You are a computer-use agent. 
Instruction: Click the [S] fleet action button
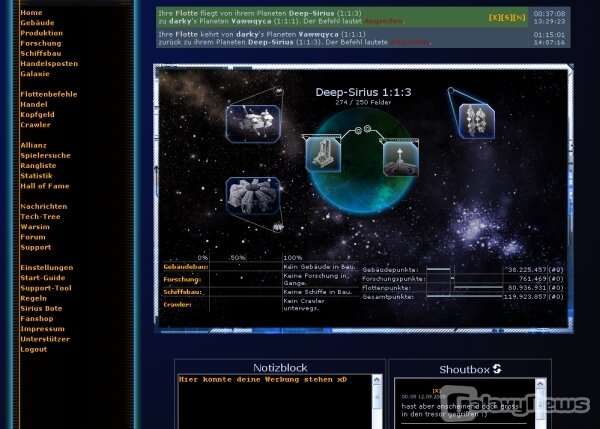507,17
